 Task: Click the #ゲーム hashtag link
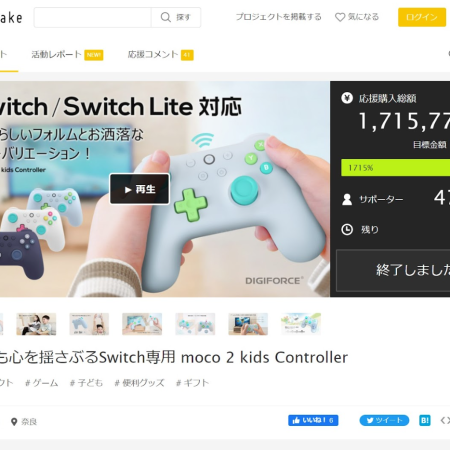(42, 383)
